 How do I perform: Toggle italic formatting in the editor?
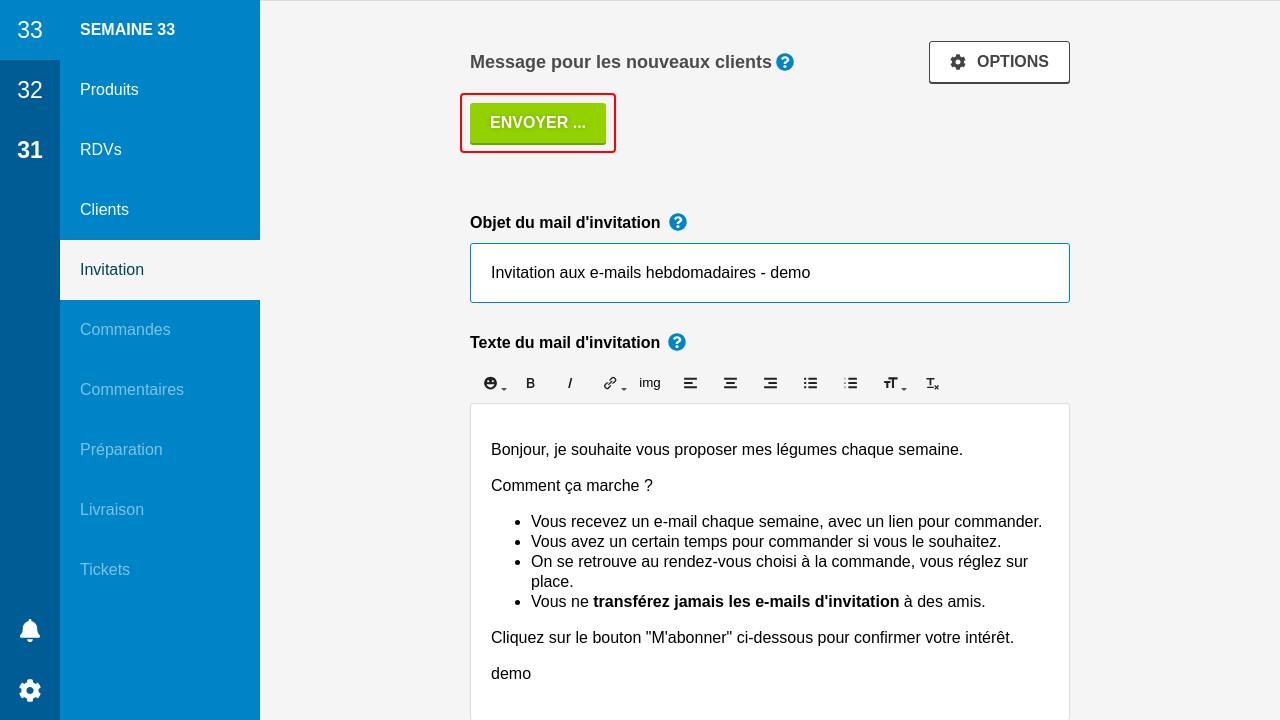[x=570, y=383]
